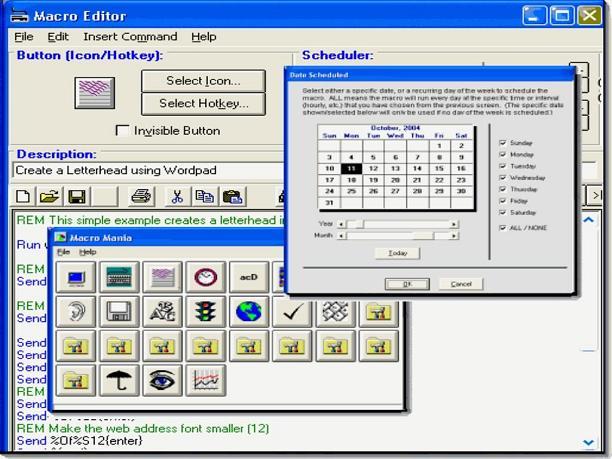Toggle the ALL / NONE checkbox
The image size is (612, 459).
pyautogui.click(x=503, y=228)
